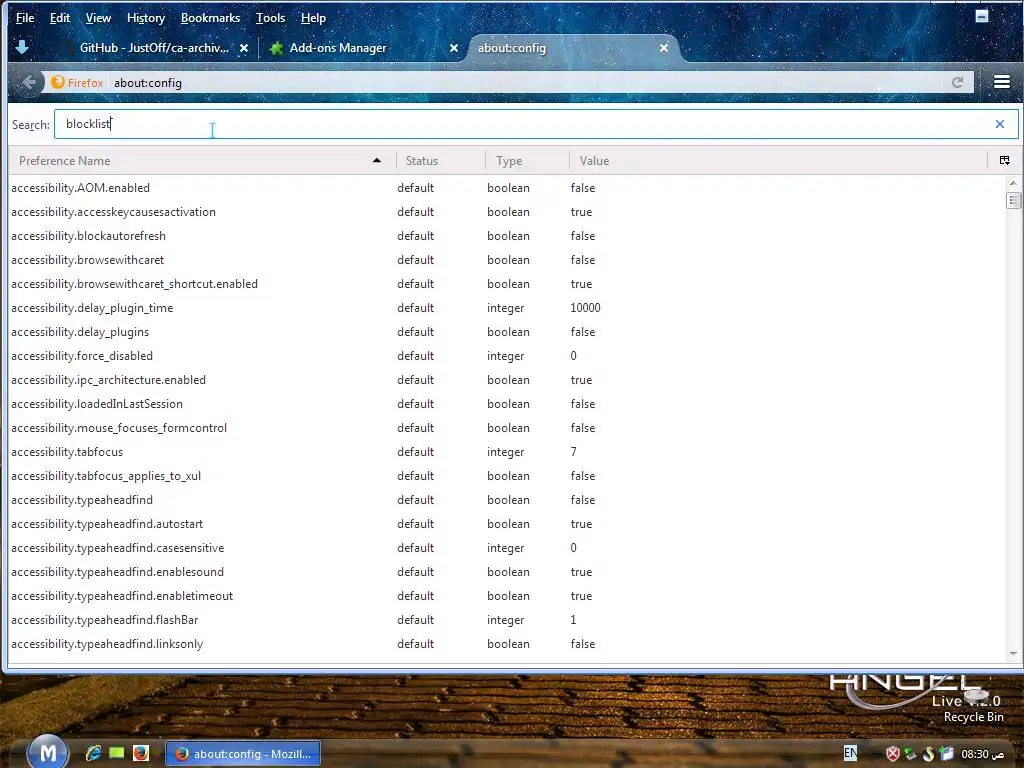Select accessibility.ipc_architecture.enabled row
Image resolution: width=1024 pixels, height=768 pixels.
pos(507,380)
